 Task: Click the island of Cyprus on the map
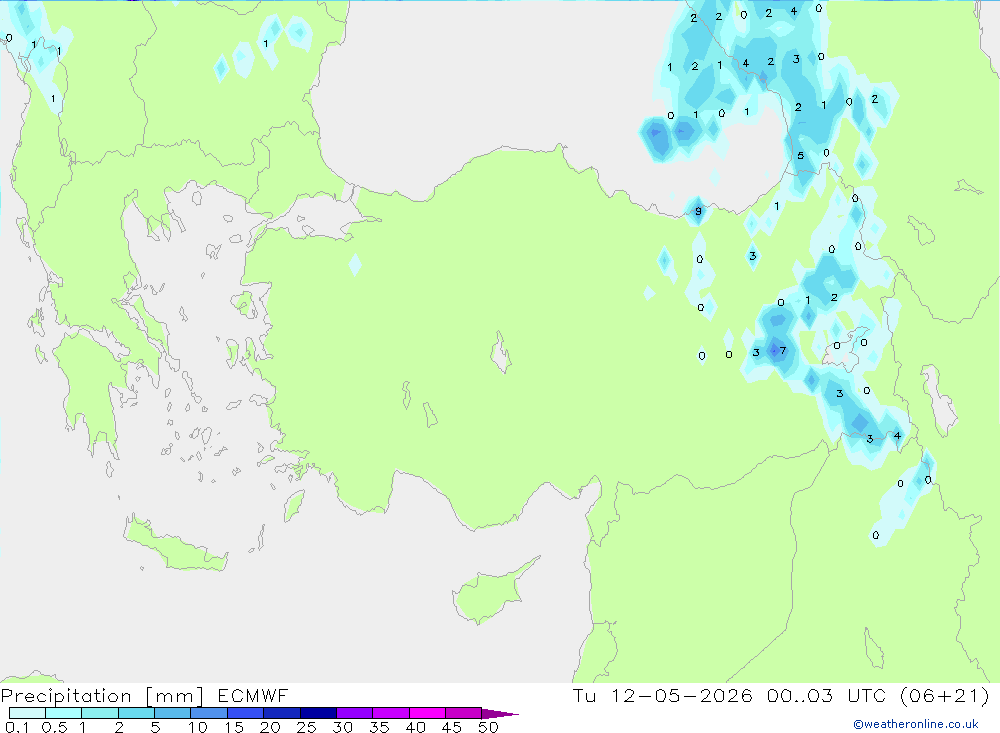click(x=494, y=592)
